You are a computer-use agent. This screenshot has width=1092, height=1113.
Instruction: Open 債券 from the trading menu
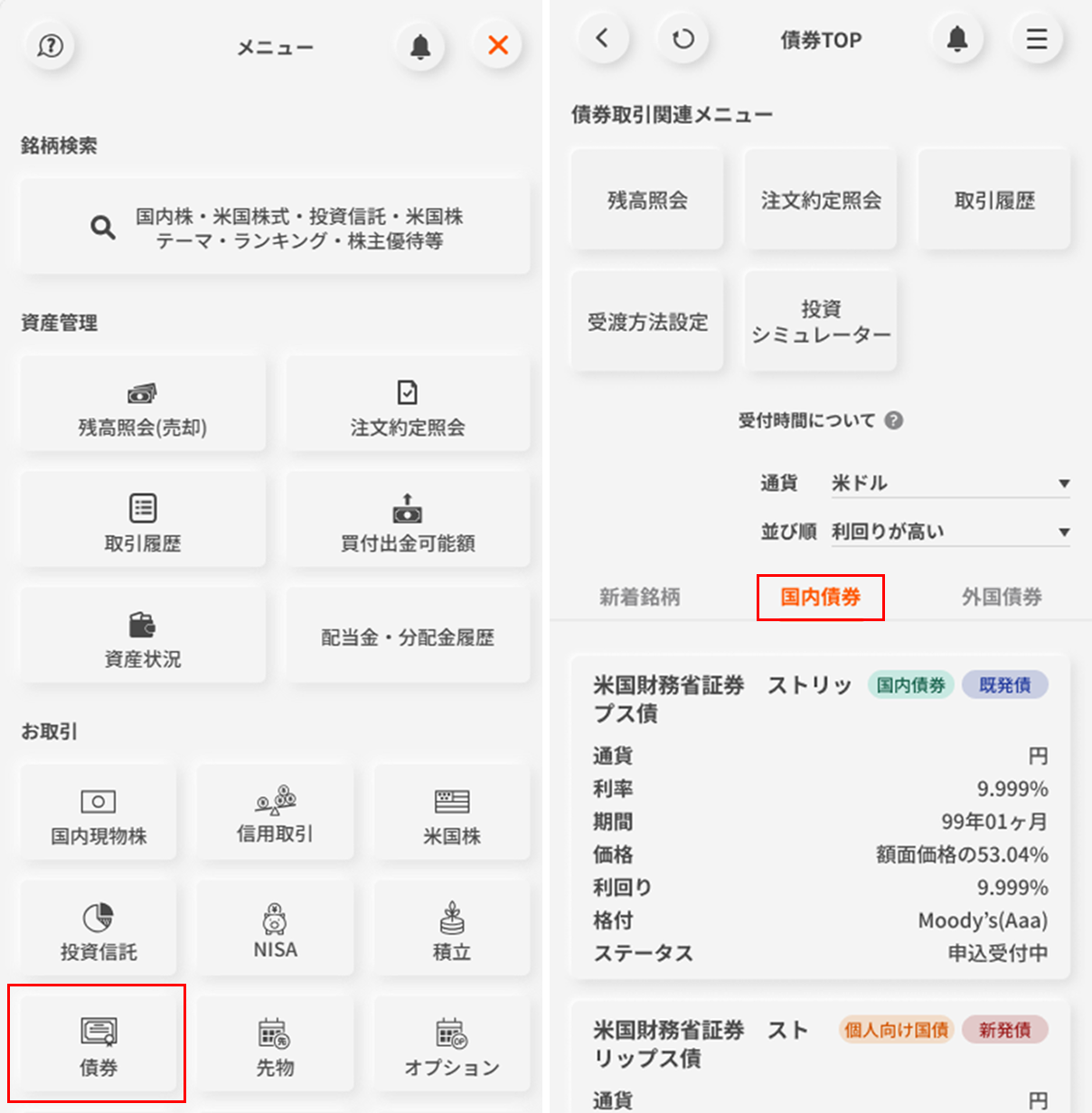pos(98,1044)
